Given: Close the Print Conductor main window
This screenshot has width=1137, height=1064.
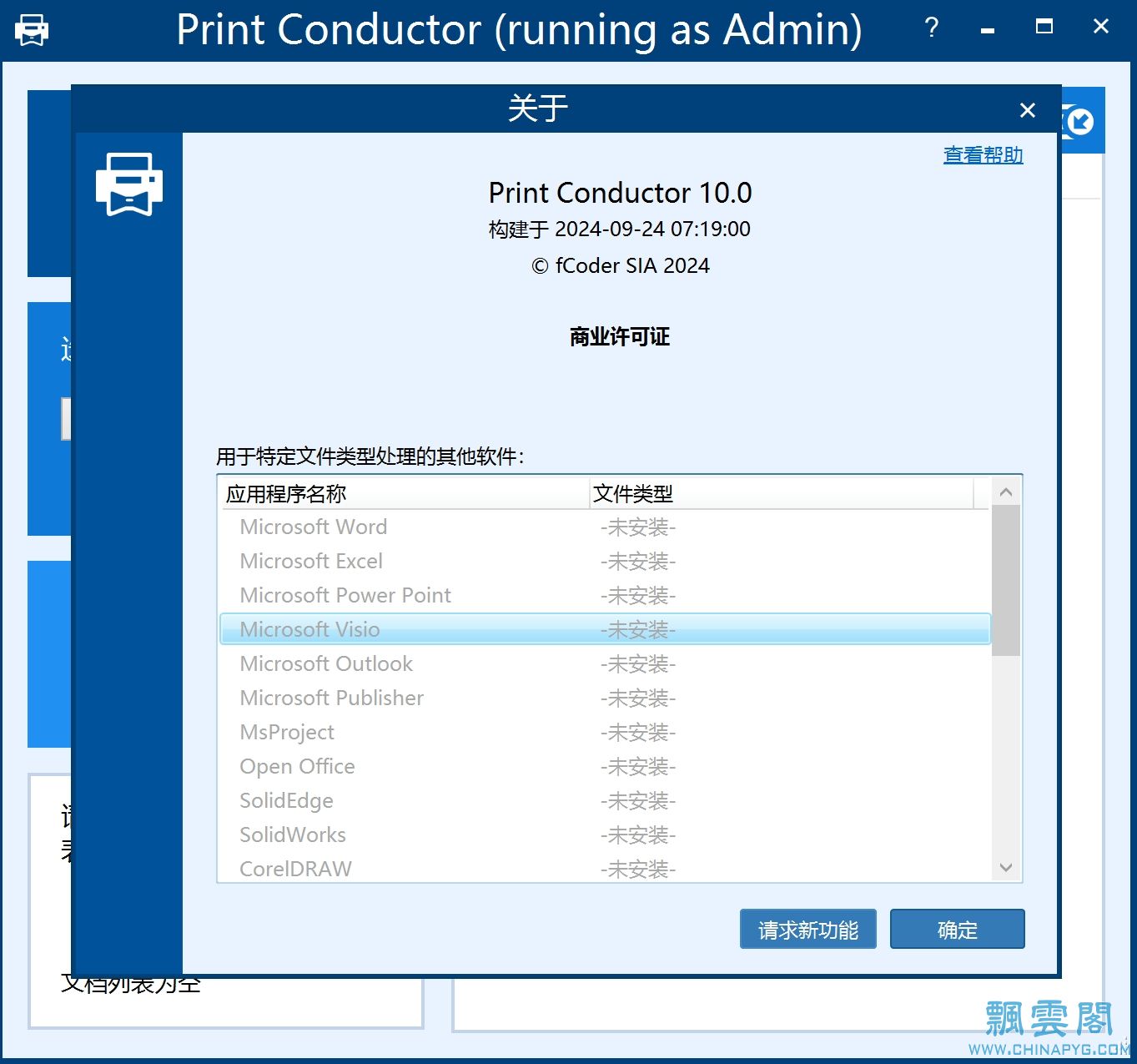Looking at the screenshot, I should click(1101, 27).
